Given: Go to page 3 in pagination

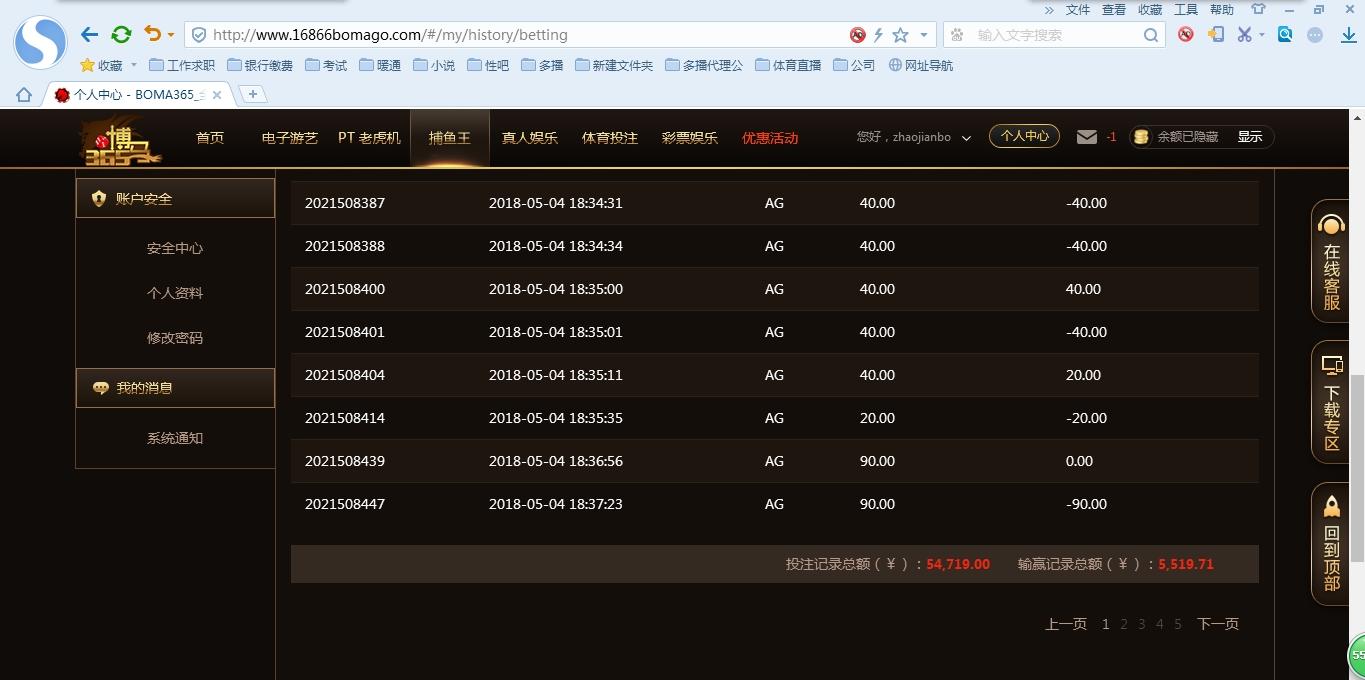Looking at the screenshot, I should 1142,624.
